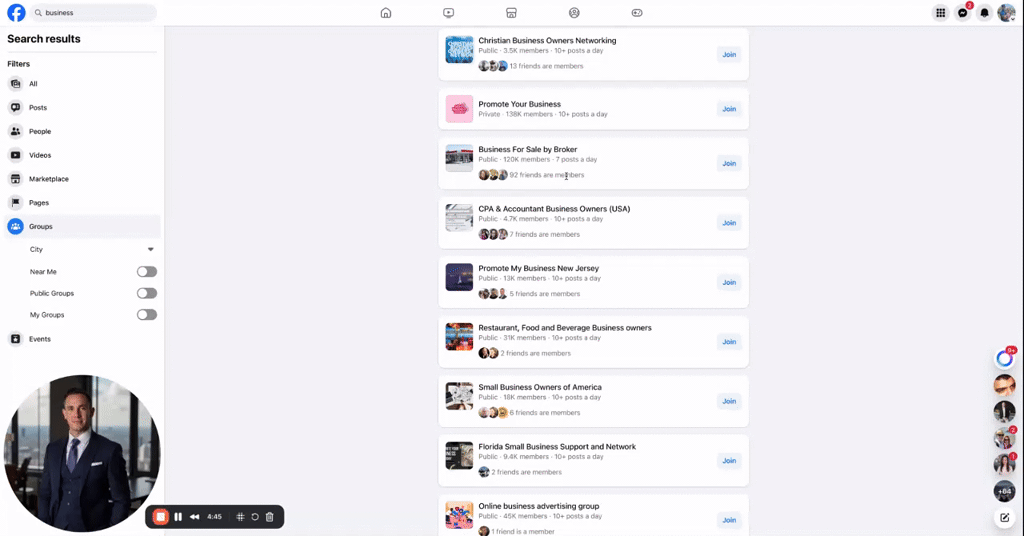1024x536 pixels.
Task: Select the Marketplace filter in sidebar
Action: pos(82,179)
